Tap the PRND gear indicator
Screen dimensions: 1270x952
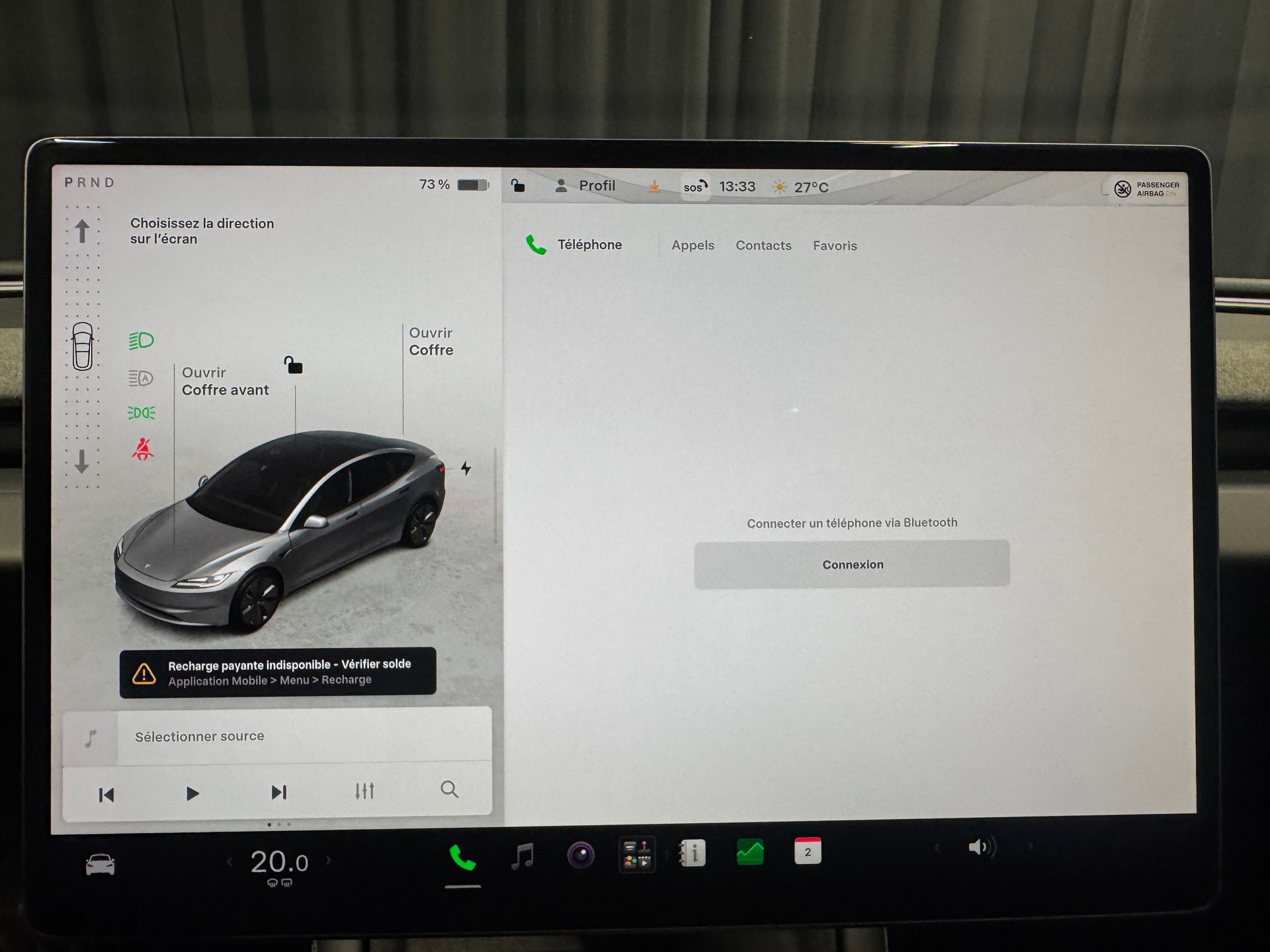point(90,182)
